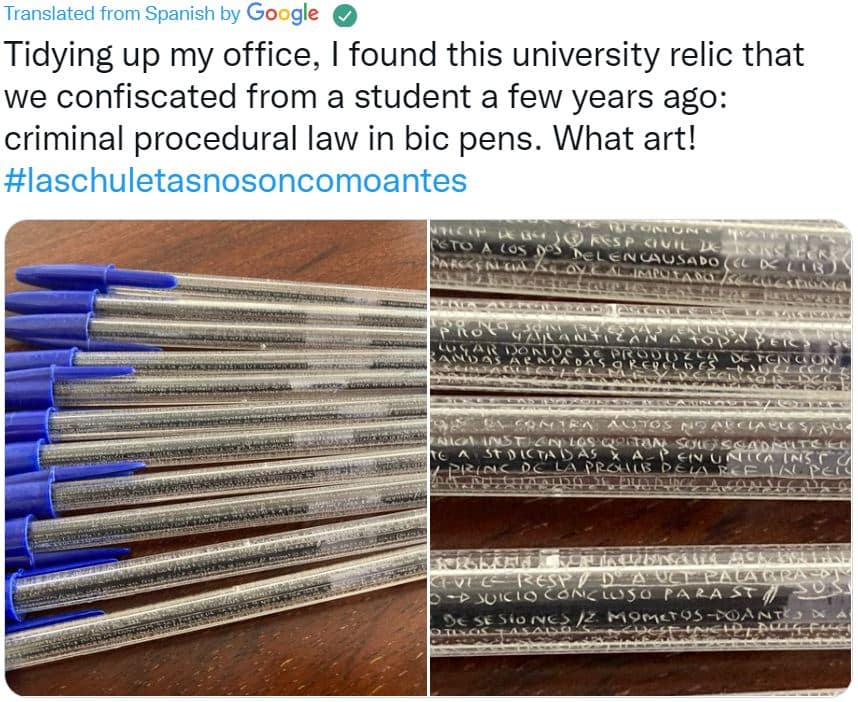Click the engraved 'RESP CIVIL' text

tap(640, 243)
